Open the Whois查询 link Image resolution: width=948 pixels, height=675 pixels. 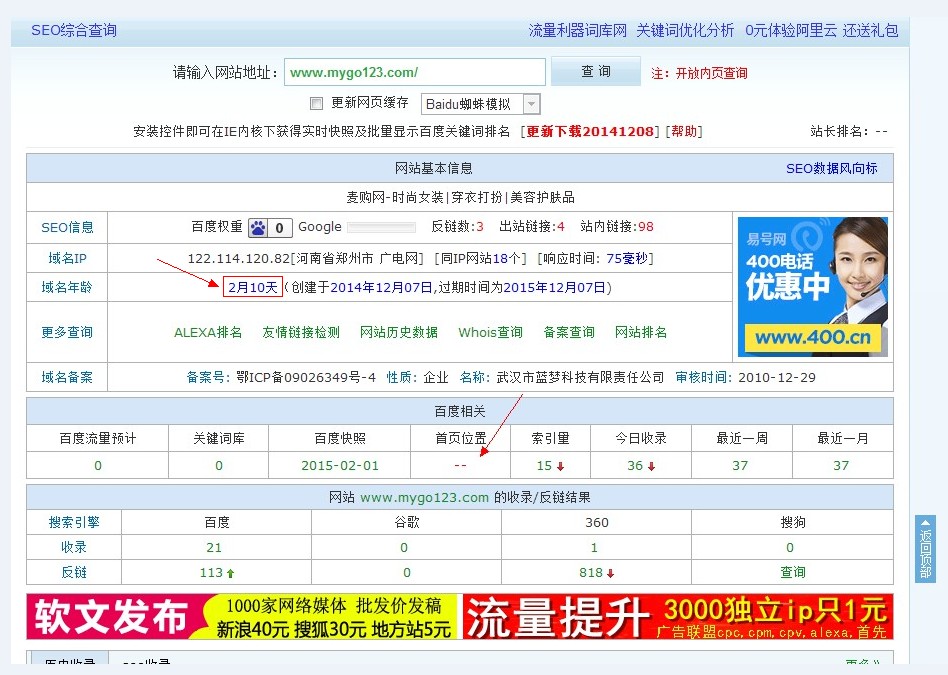point(490,333)
